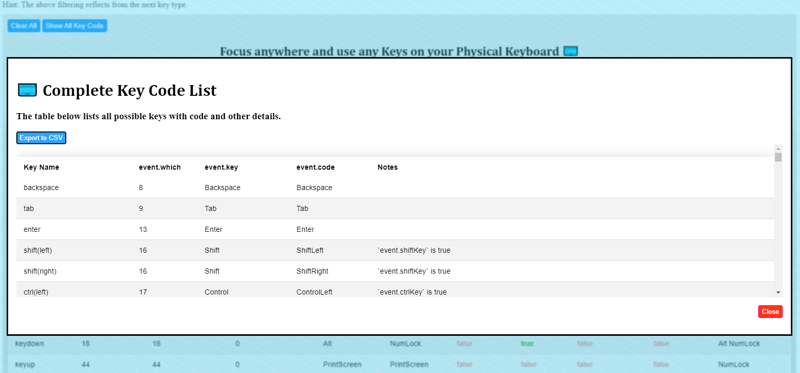Click the event.ctrlKey is true note
800x373 pixels.
412,292
